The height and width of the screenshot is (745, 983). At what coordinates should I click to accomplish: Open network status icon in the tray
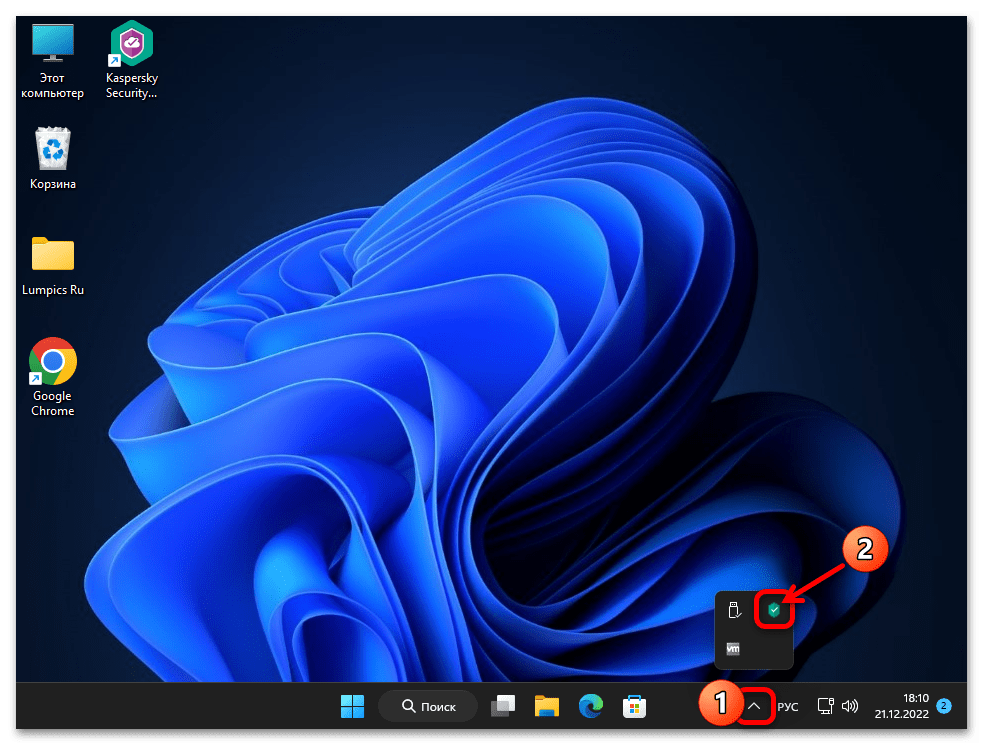point(826,706)
